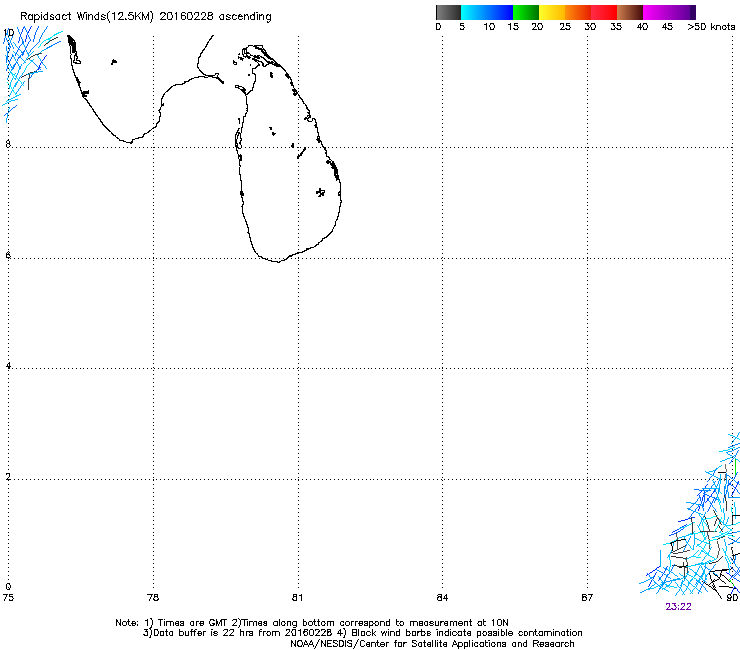
Task: Click the '45' color scale label
Action: (x=667, y=27)
